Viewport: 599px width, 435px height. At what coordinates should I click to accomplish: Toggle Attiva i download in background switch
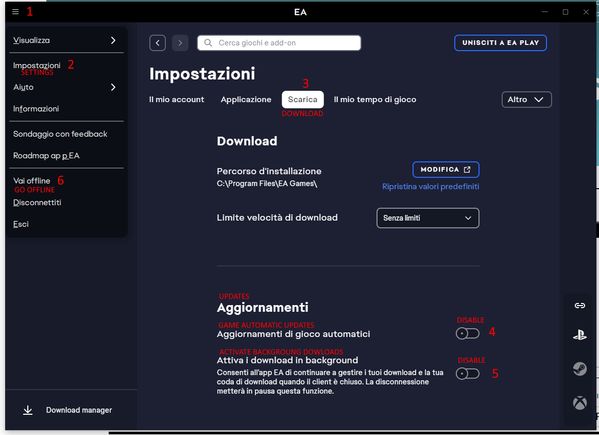pos(467,374)
